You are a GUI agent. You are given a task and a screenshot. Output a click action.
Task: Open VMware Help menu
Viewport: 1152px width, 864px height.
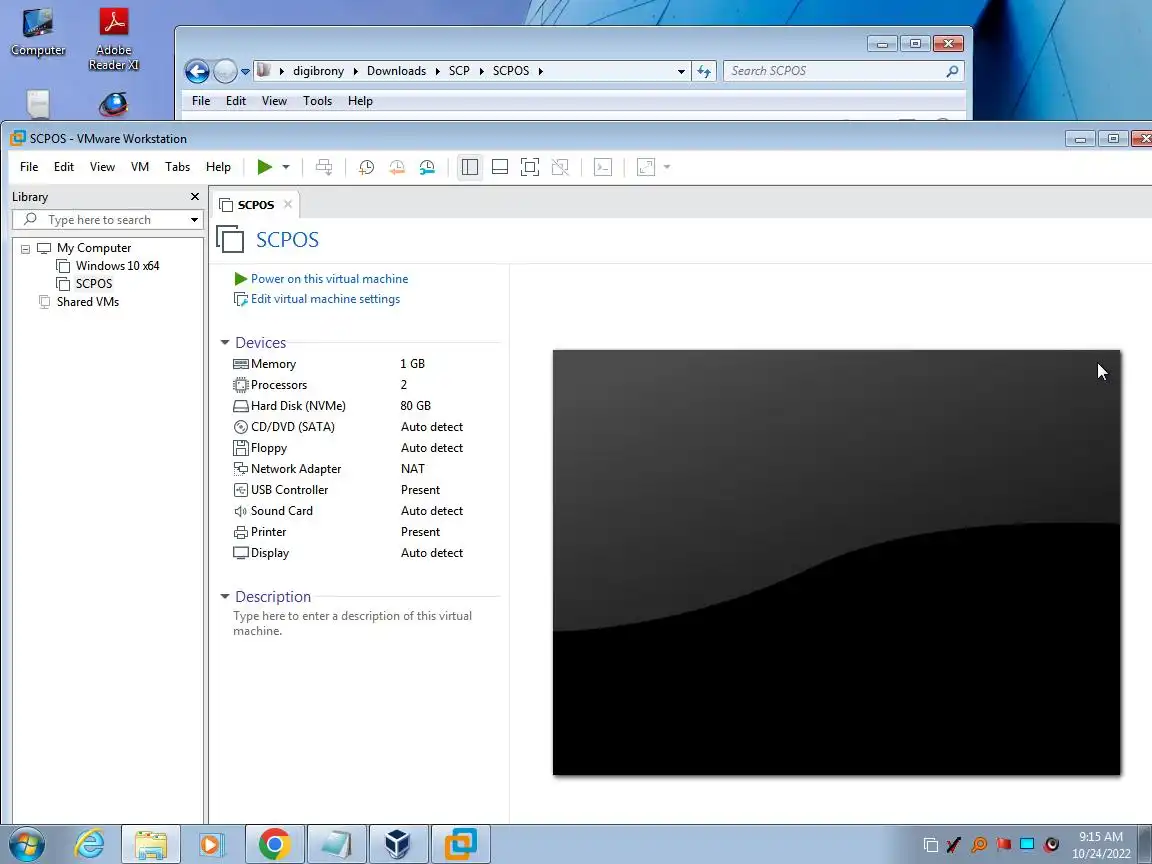coord(218,167)
